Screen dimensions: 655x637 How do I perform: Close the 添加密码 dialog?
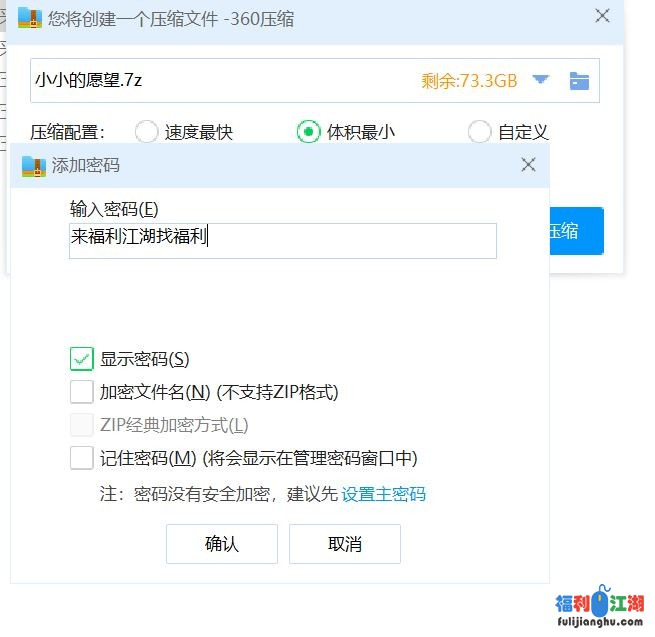click(x=528, y=165)
